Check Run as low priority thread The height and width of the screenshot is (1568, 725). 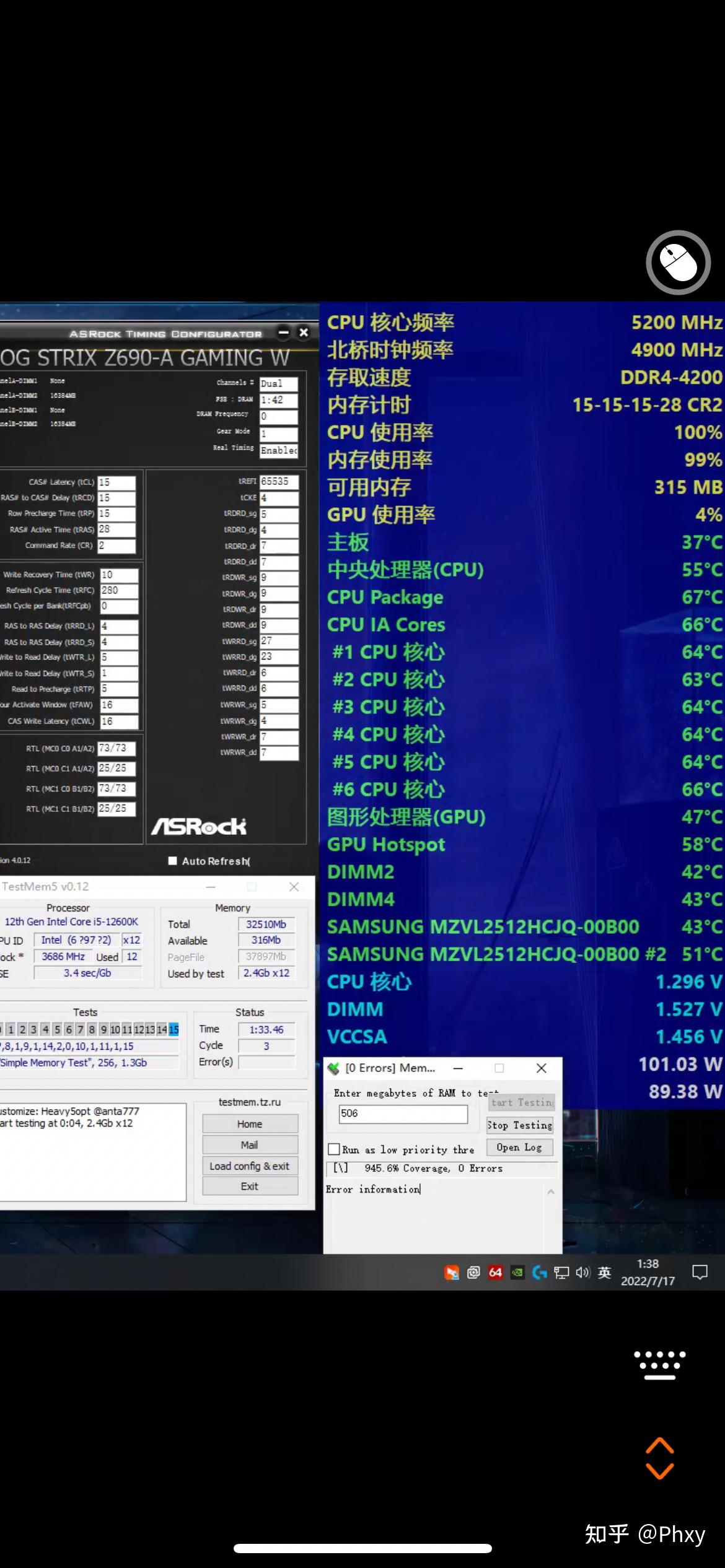pyautogui.click(x=334, y=1149)
